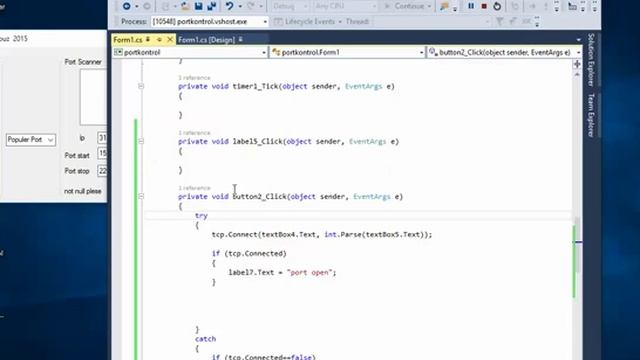Click the catch keyword in code
This screenshot has height=360, width=640.
coord(205,339)
